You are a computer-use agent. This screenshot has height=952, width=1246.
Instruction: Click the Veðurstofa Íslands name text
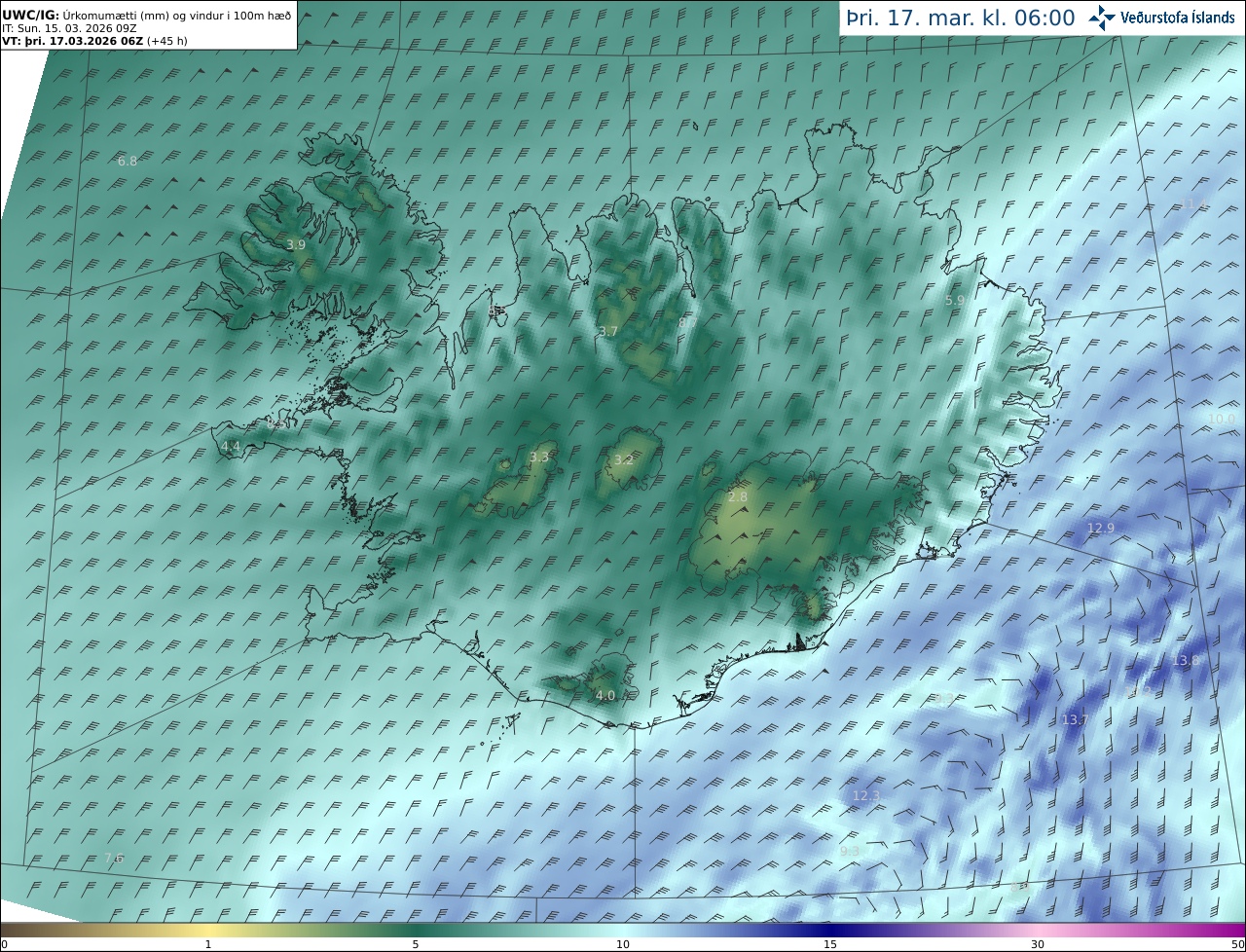click(x=1178, y=18)
